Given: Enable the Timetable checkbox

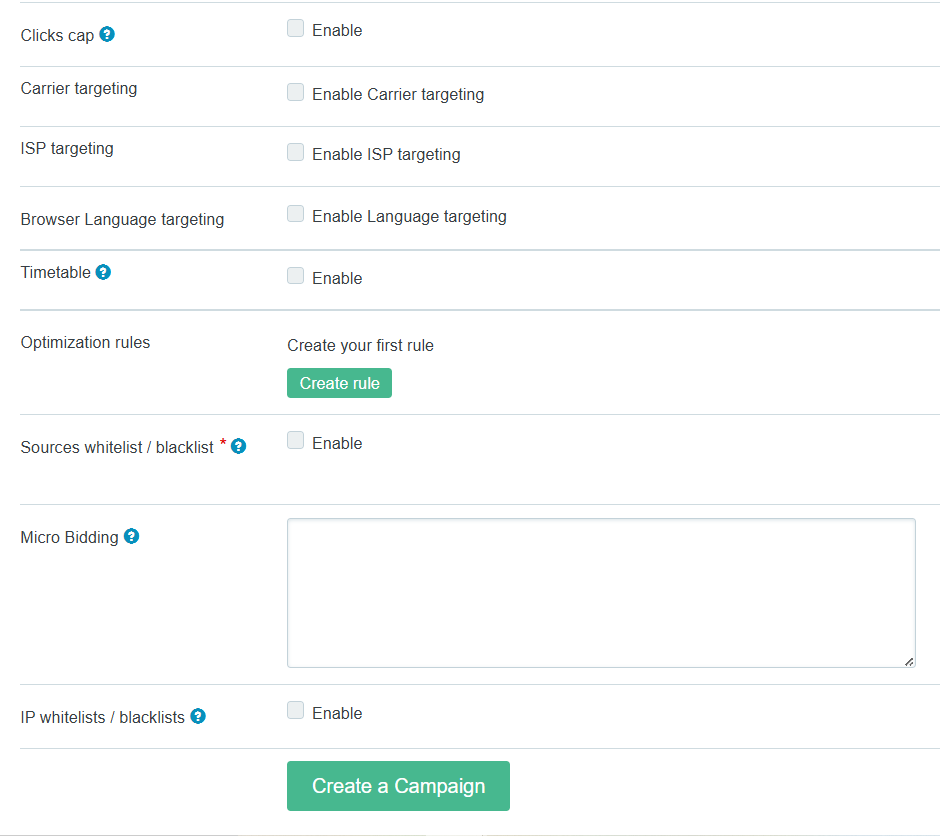Looking at the screenshot, I should 295,276.
